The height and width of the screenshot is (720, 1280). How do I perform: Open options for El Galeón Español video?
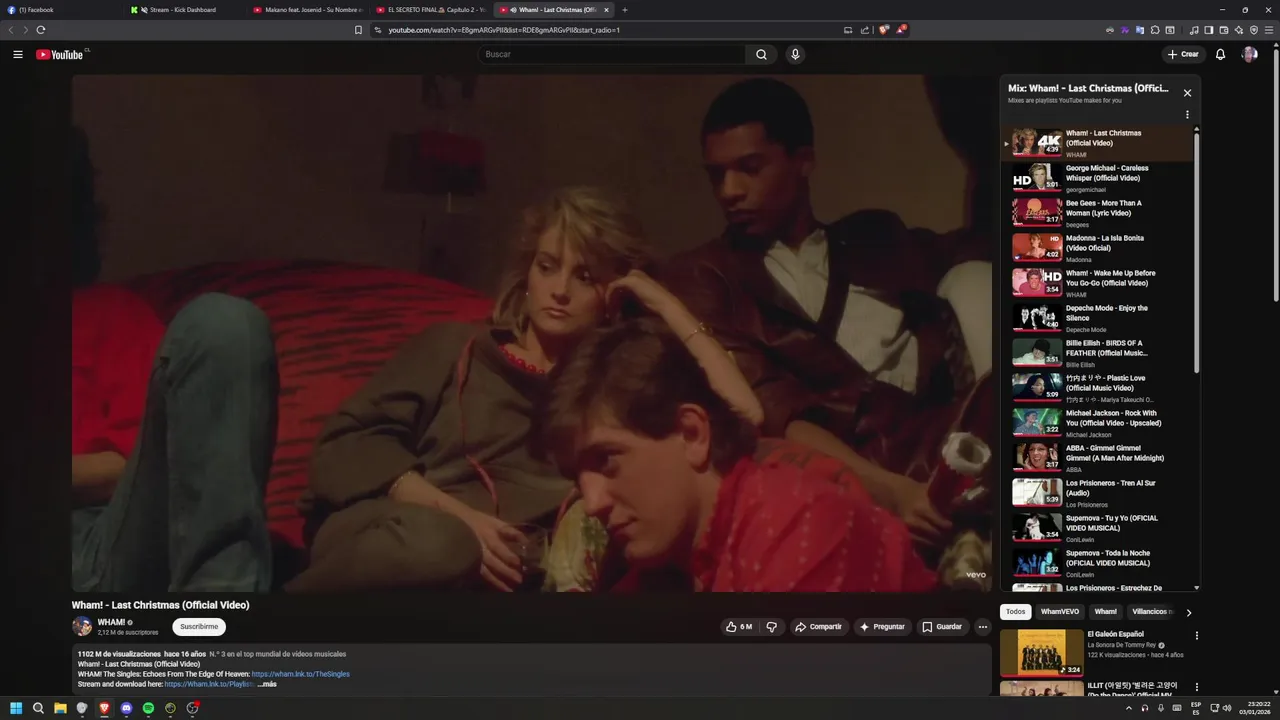(1196, 636)
